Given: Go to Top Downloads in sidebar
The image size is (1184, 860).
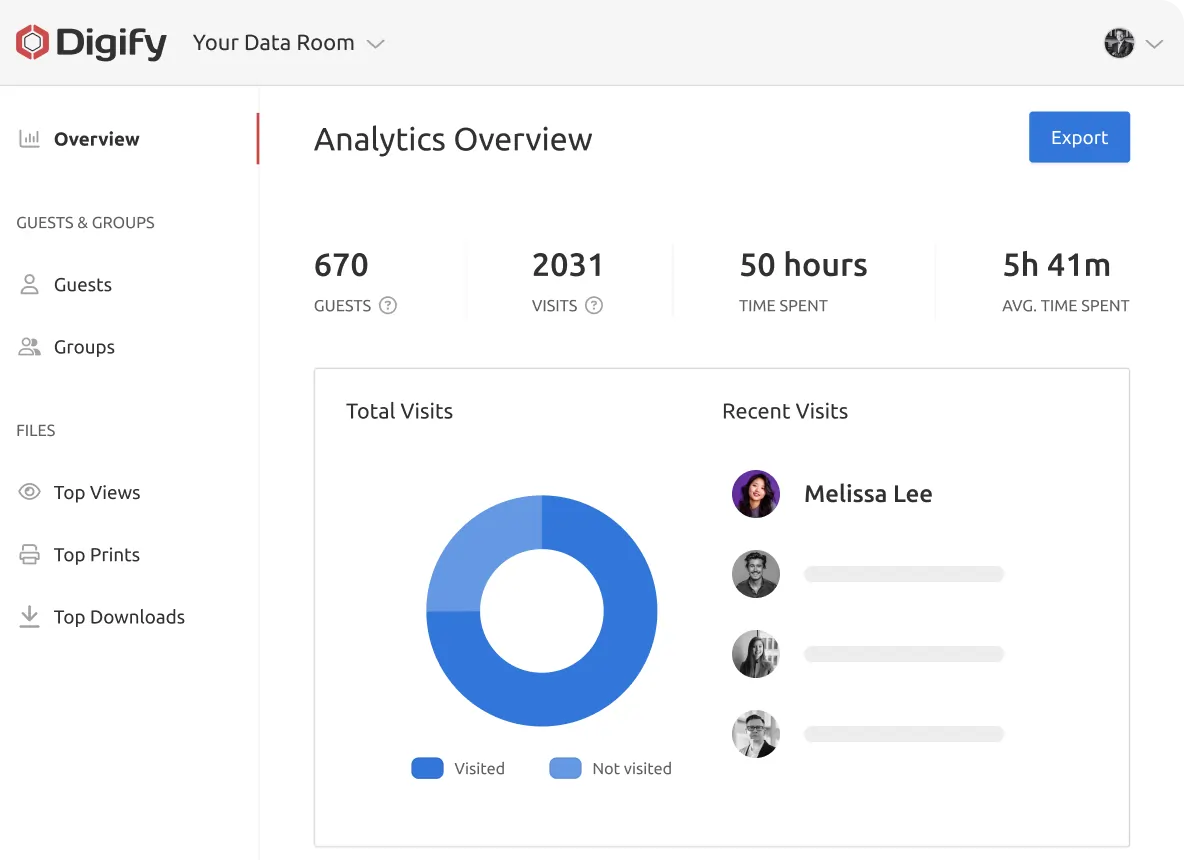Looking at the screenshot, I should [119, 617].
